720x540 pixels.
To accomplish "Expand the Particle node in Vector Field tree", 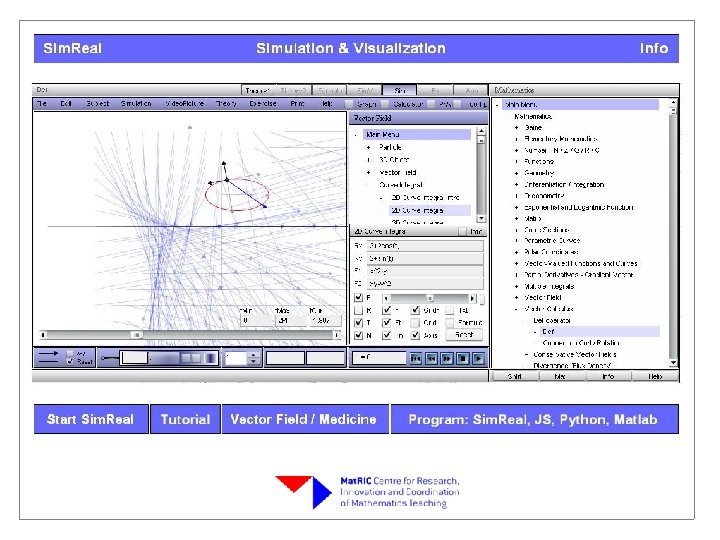I will tap(369, 147).
